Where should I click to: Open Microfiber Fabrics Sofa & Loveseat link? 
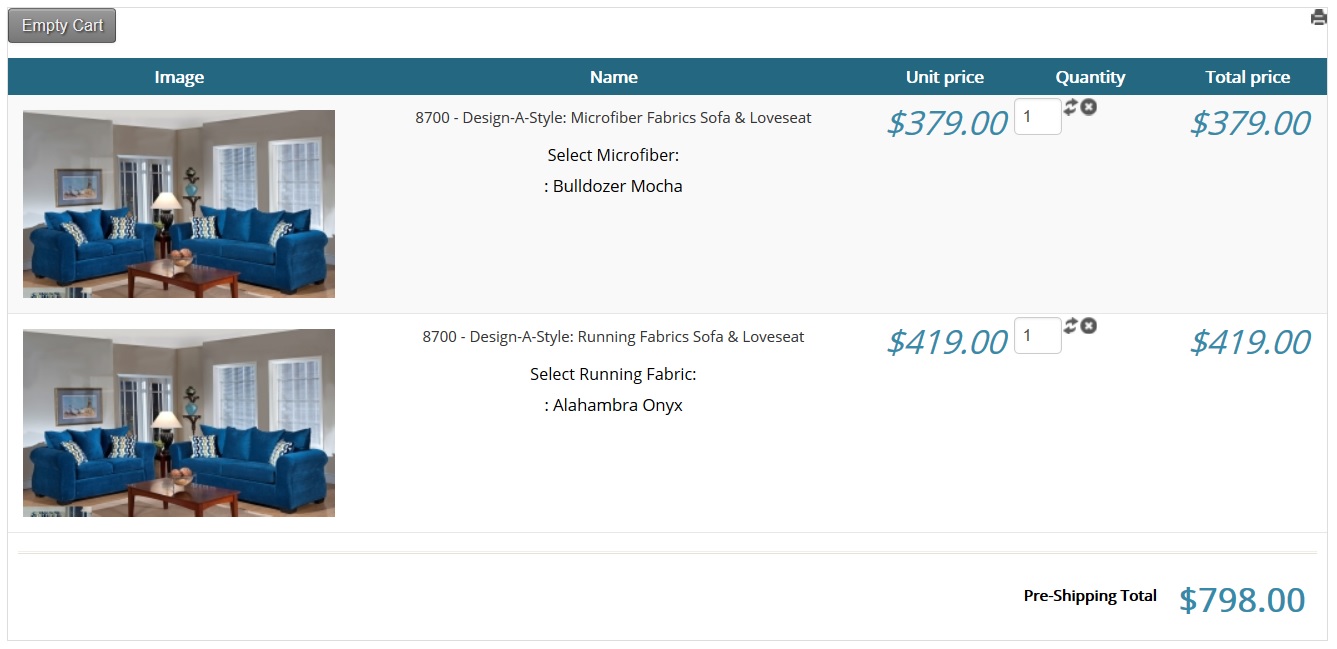click(613, 118)
